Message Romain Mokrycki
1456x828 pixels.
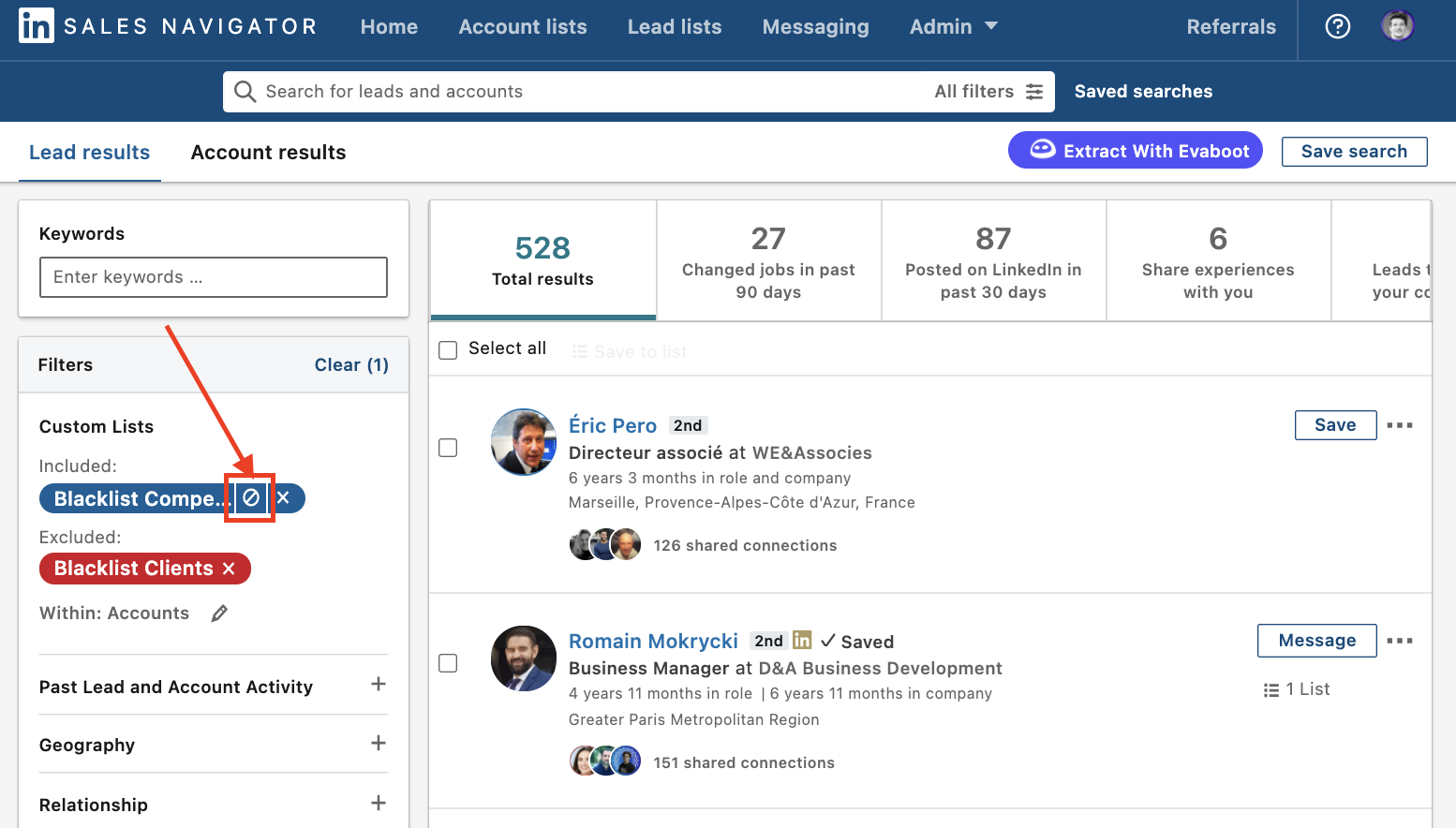click(x=1316, y=641)
